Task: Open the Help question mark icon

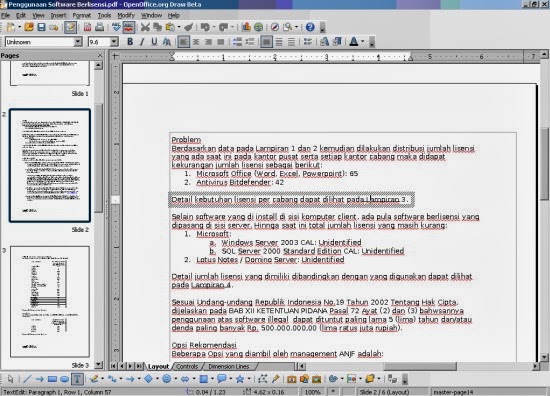Action: (310, 27)
